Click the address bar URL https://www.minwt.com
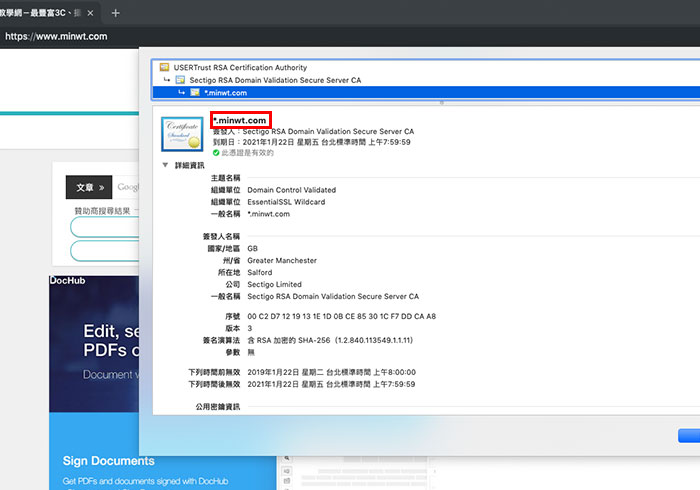Screen dimensions: 700x490 point(56,36)
